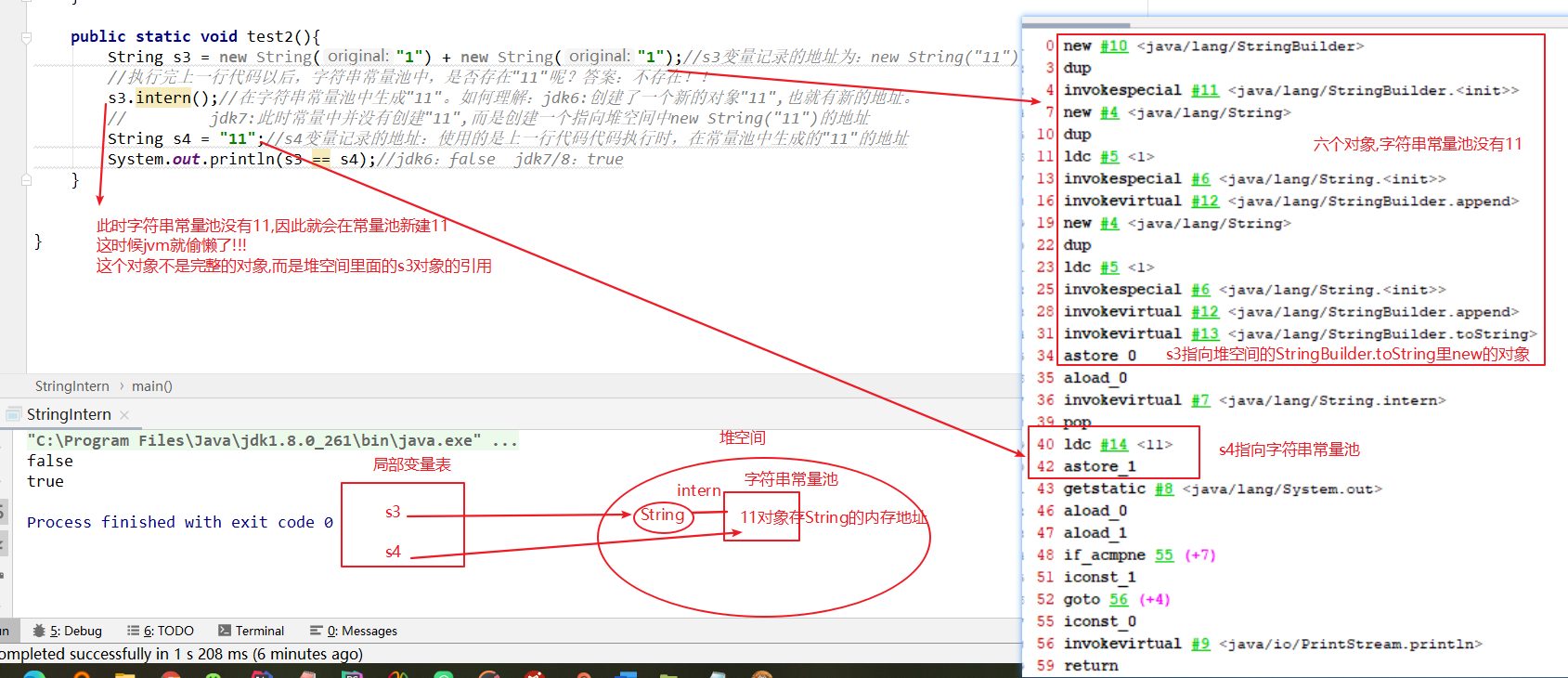The height and width of the screenshot is (678, 1568).
Task: Follow link #4 on bytecode offset 7
Action: (1109, 112)
